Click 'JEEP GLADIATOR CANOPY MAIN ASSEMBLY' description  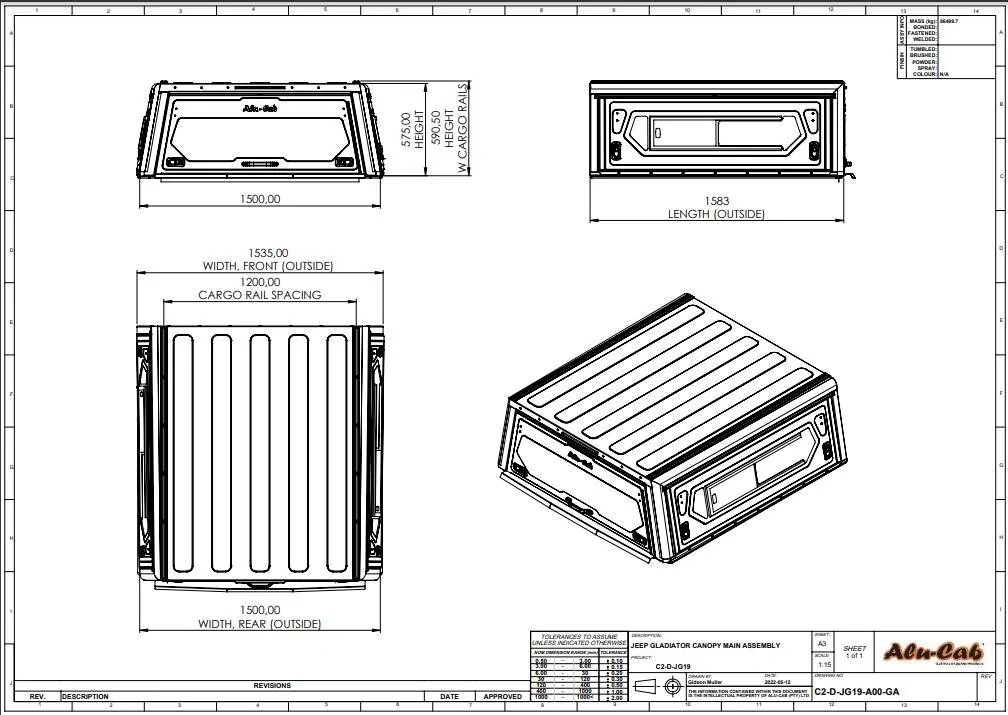tap(705, 645)
